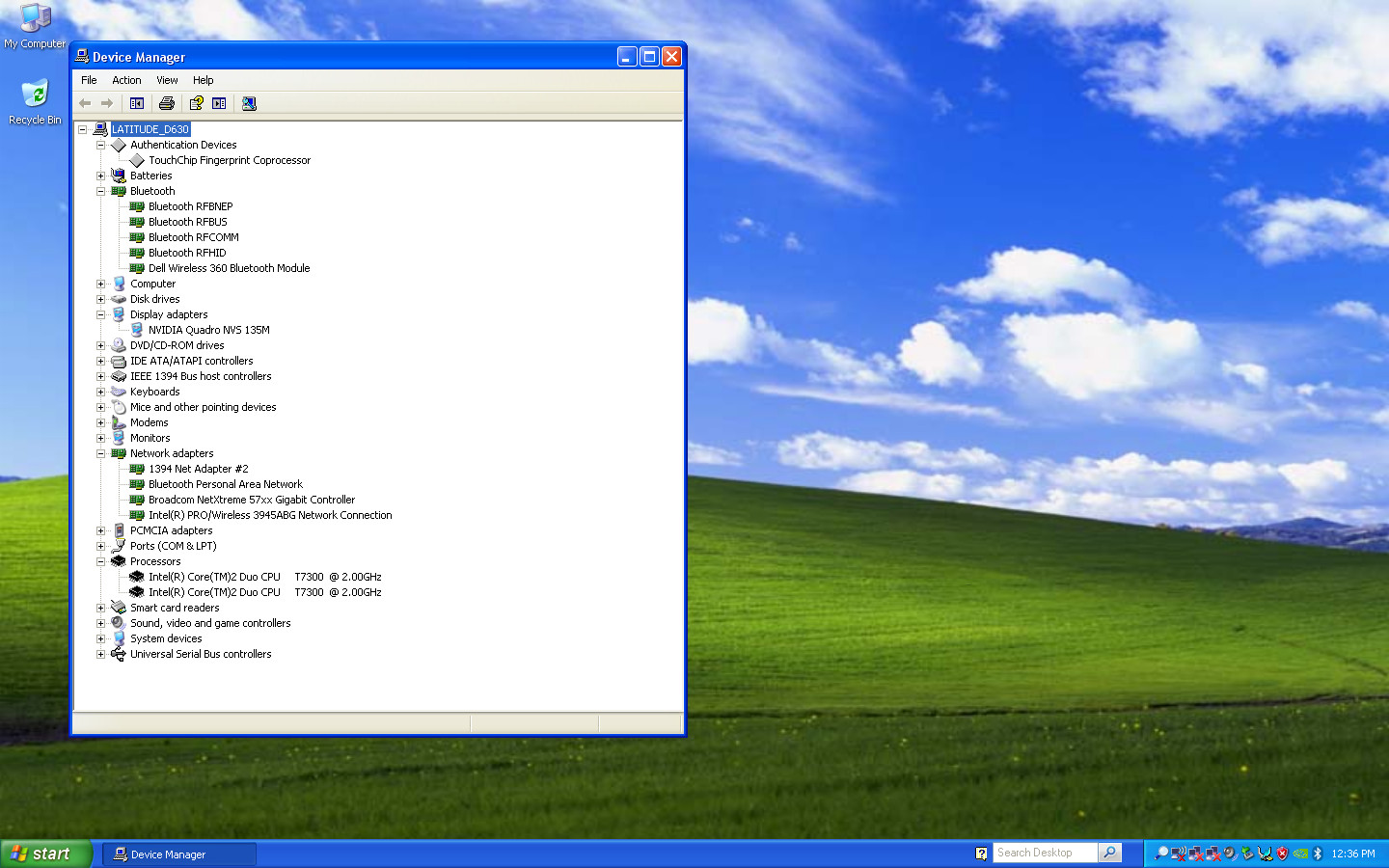
Task: Click Universal Serial Bus controllers icon
Action: [119, 654]
